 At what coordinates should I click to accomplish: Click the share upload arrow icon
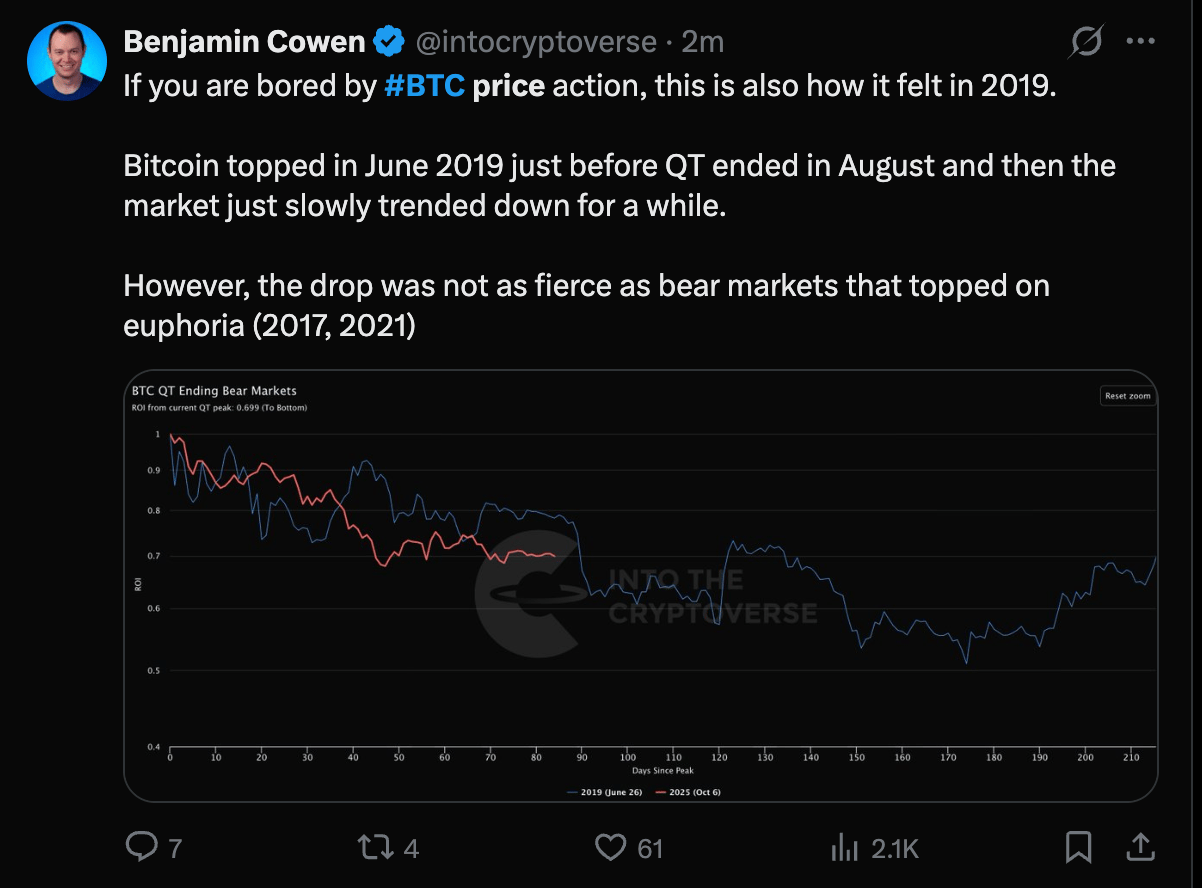1139,847
